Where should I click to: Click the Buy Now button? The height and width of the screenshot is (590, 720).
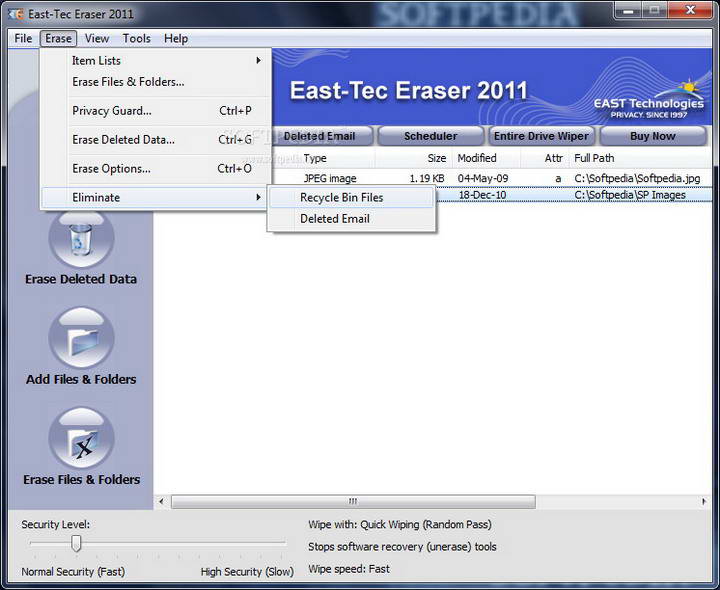(652, 136)
